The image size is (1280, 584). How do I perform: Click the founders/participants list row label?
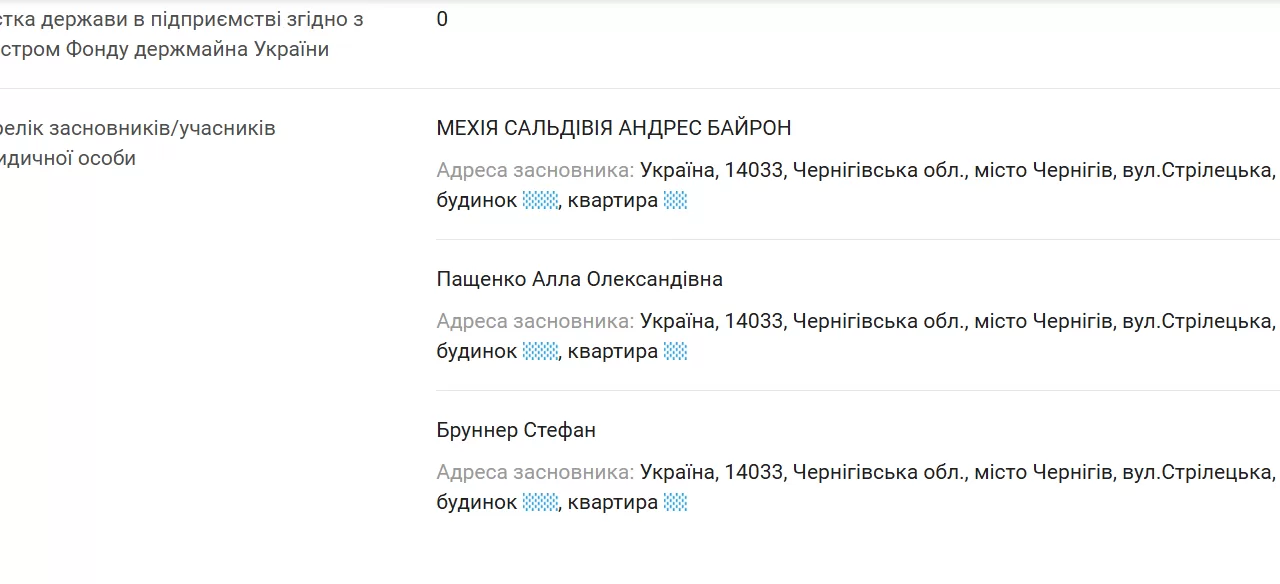click(137, 129)
